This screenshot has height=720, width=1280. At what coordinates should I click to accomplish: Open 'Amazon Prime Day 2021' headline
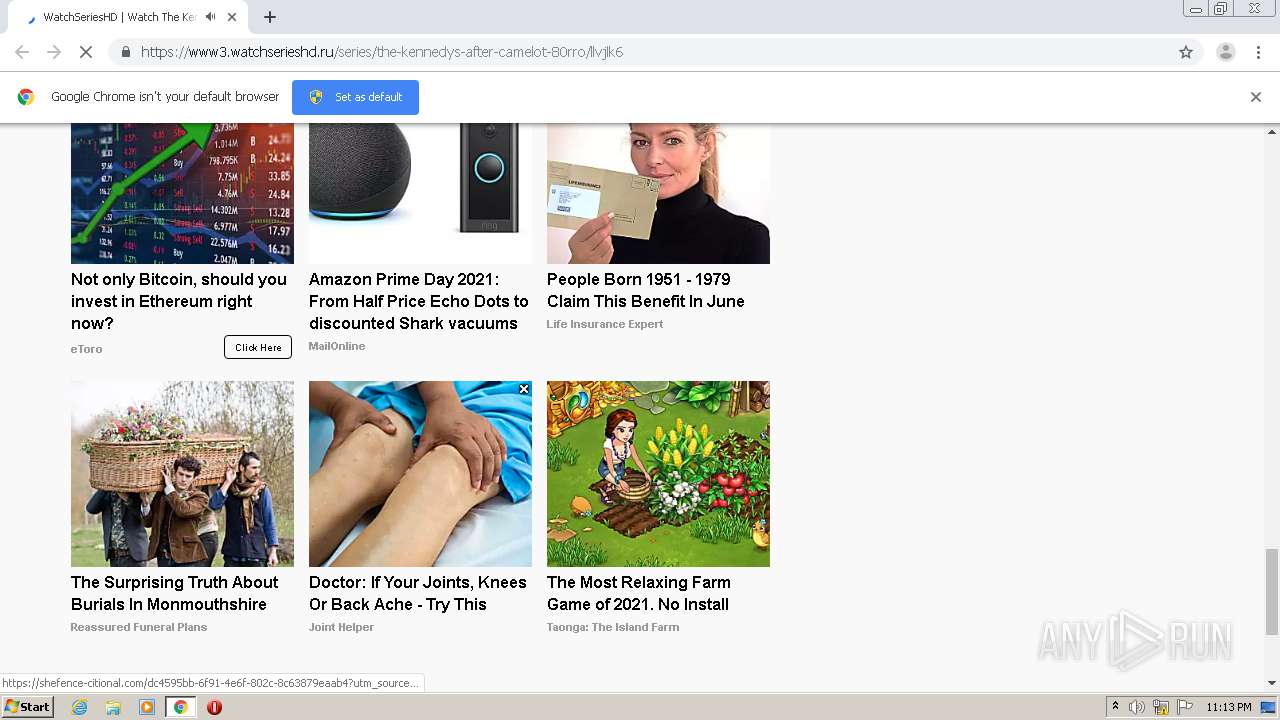419,301
